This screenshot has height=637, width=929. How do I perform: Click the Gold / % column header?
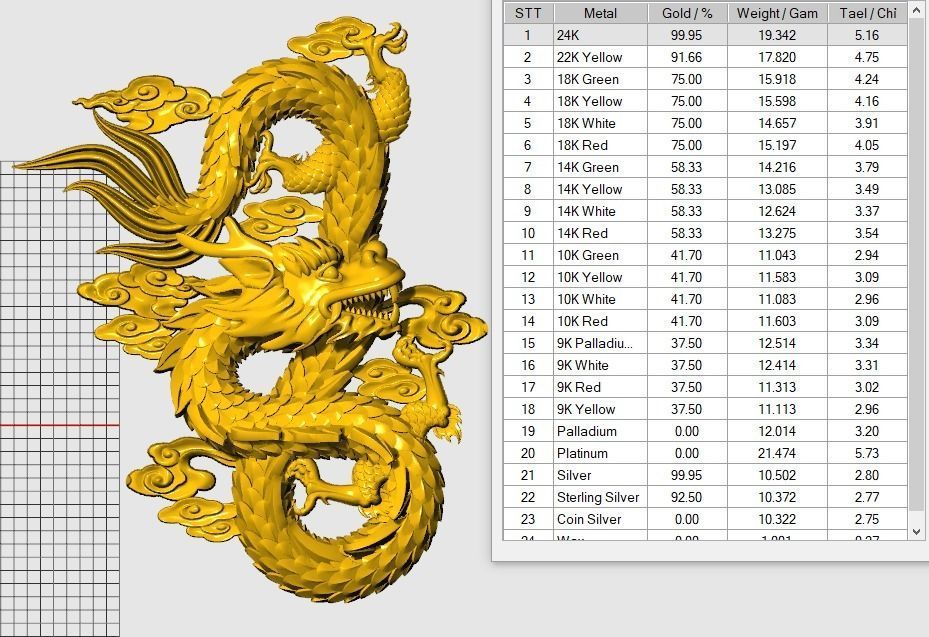click(687, 13)
